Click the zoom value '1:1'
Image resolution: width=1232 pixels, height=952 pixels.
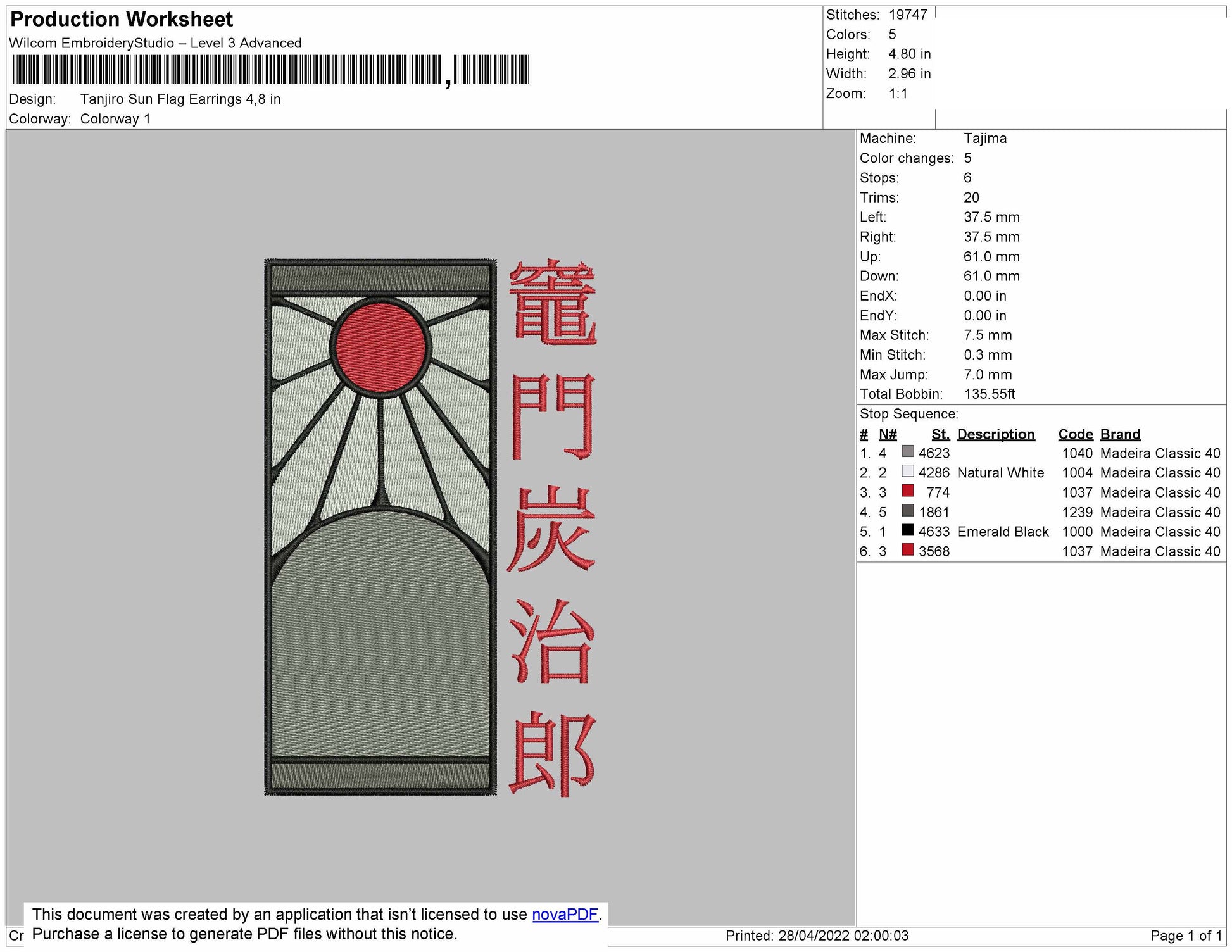pyautogui.click(x=898, y=94)
